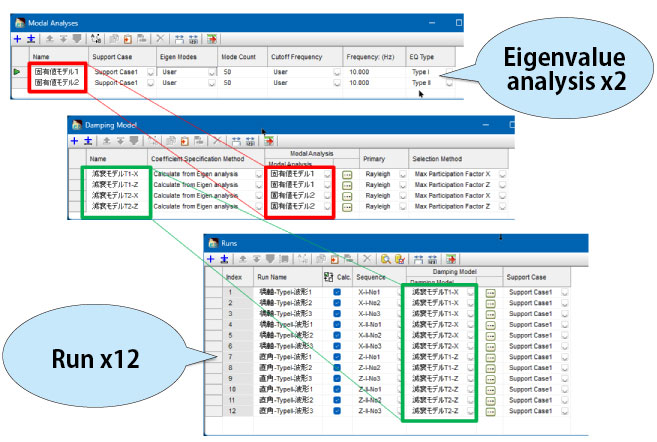This screenshot has height=442, width=657.
Task: Click the orange paste icon in Damping Model toolbar
Action: tap(185, 141)
